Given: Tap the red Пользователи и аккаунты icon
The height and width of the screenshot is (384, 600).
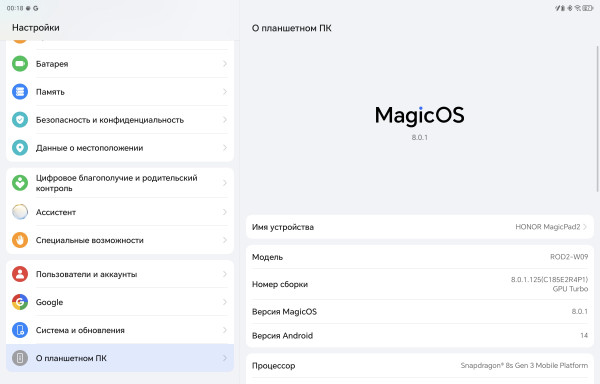Looking at the screenshot, I should tap(20, 274).
